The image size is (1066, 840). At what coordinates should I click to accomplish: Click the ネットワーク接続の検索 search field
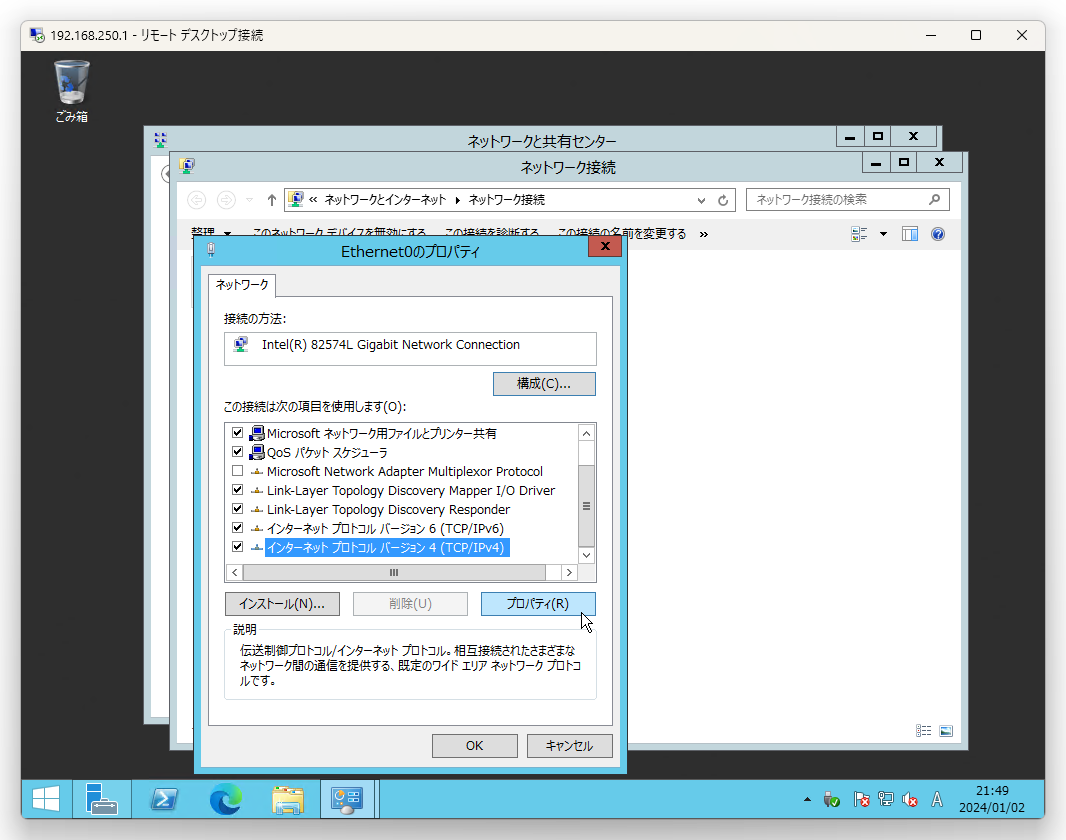pyautogui.click(x=847, y=199)
